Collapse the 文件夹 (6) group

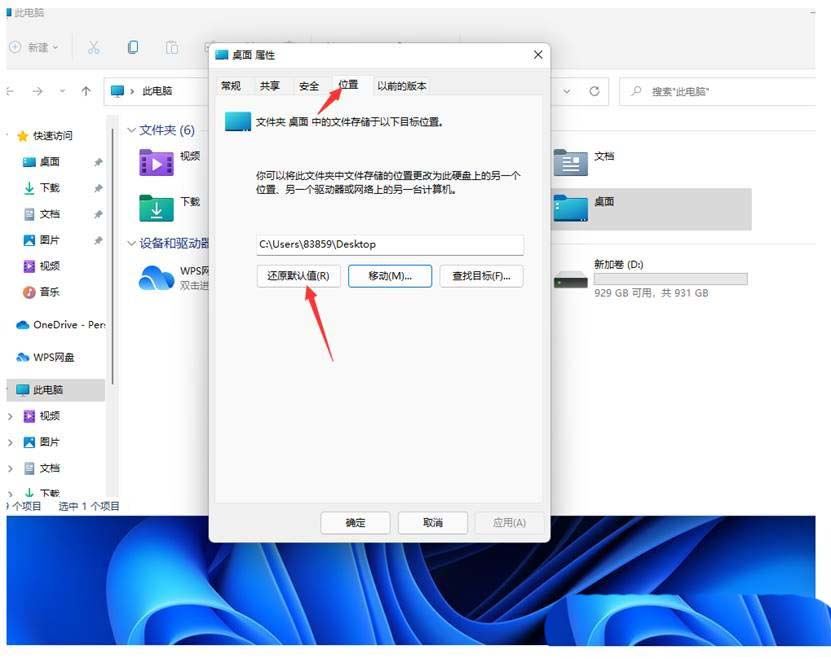[x=131, y=130]
